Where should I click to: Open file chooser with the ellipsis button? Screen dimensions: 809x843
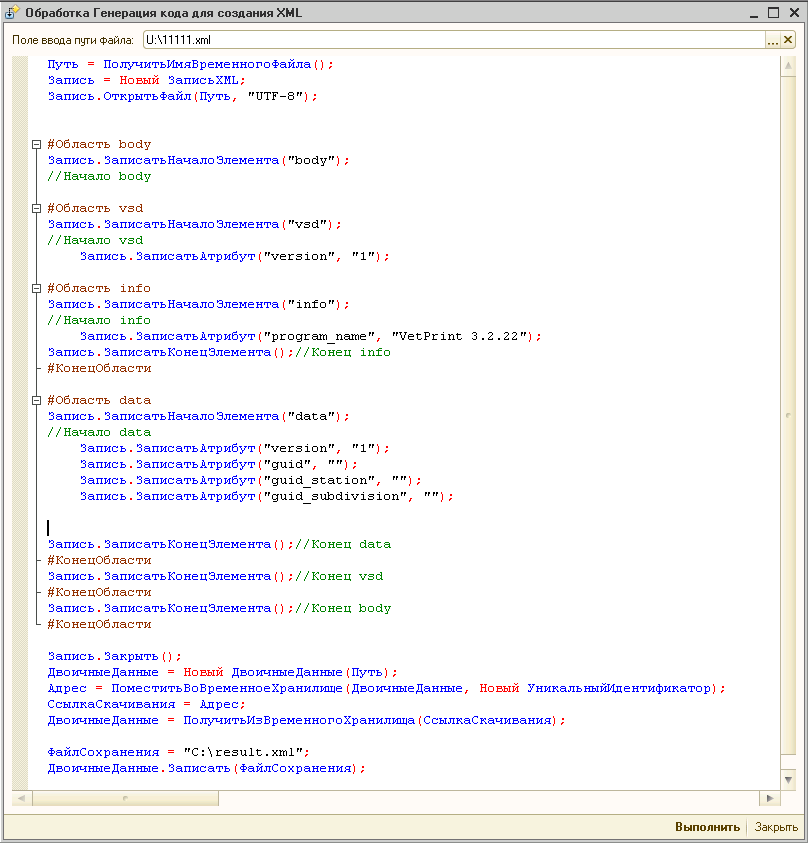[x=772, y=40]
